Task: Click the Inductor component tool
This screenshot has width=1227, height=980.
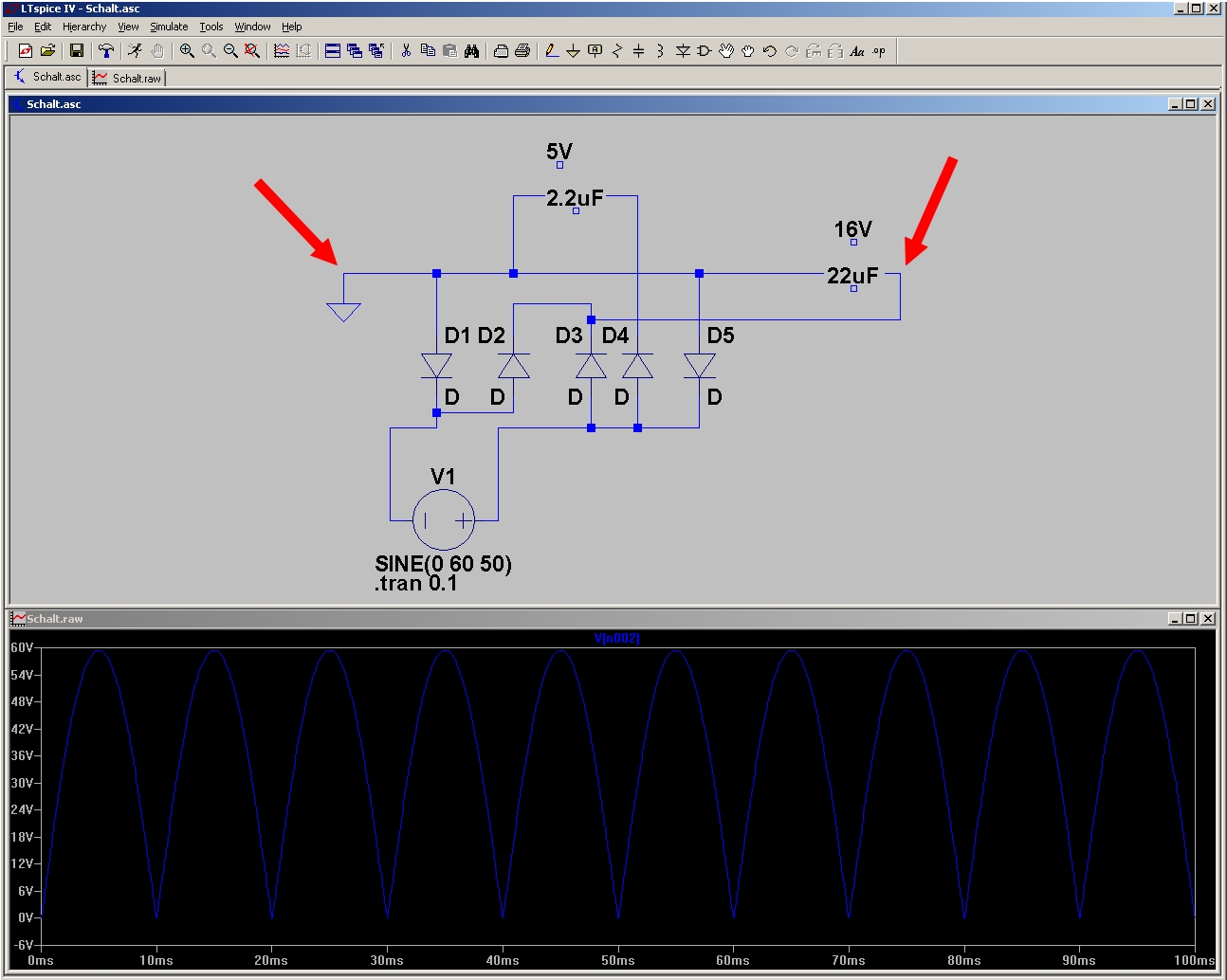Action: pyautogui.click(x=660, y=51)
